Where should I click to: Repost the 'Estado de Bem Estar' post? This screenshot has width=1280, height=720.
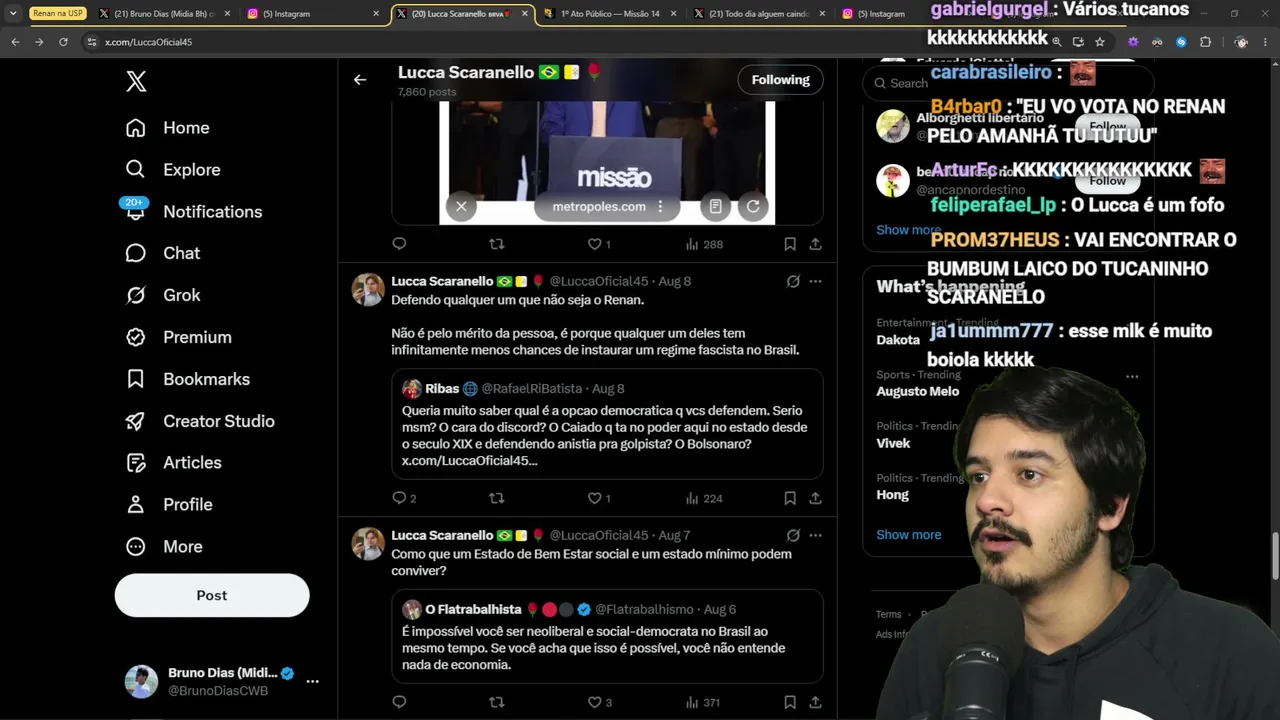coord(496,702)
